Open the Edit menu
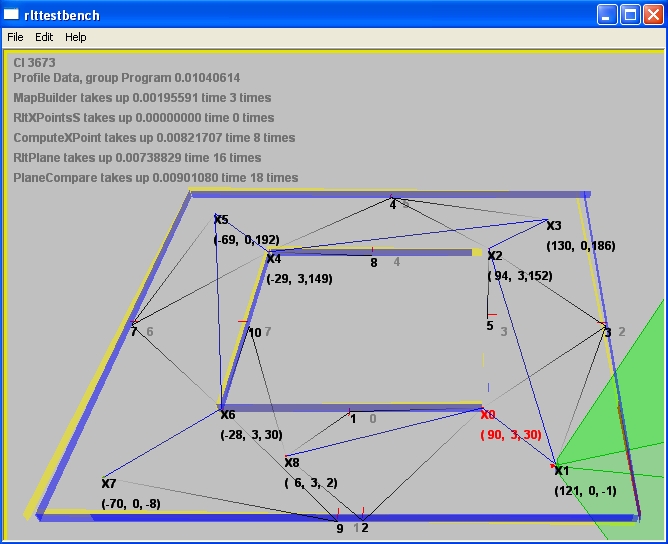Viewport: 668px width, 544px height. 44,37
